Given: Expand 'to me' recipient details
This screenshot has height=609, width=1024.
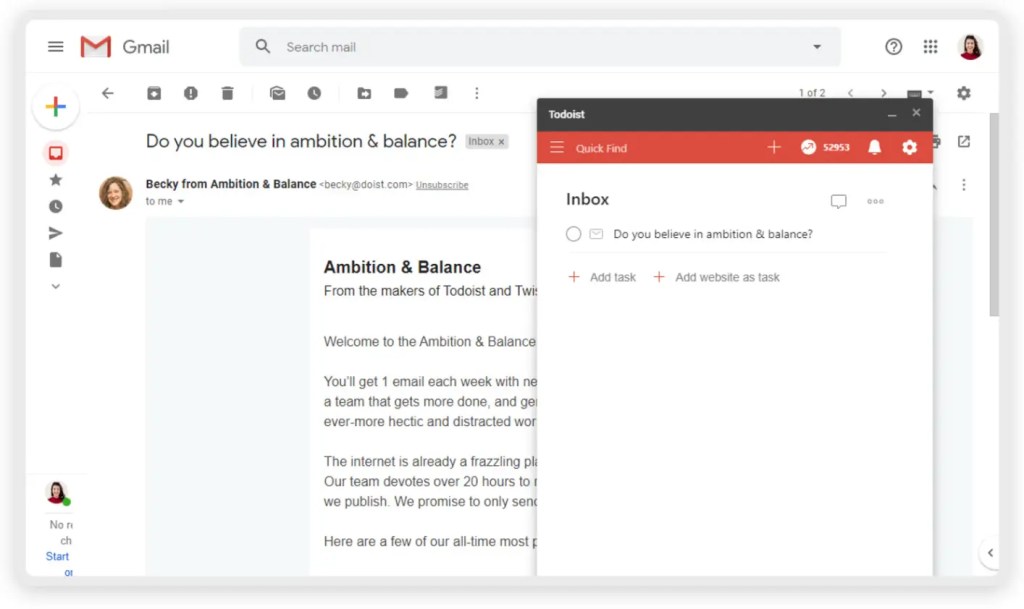Looking at the screenshot, I should click(x=181, y=202).
